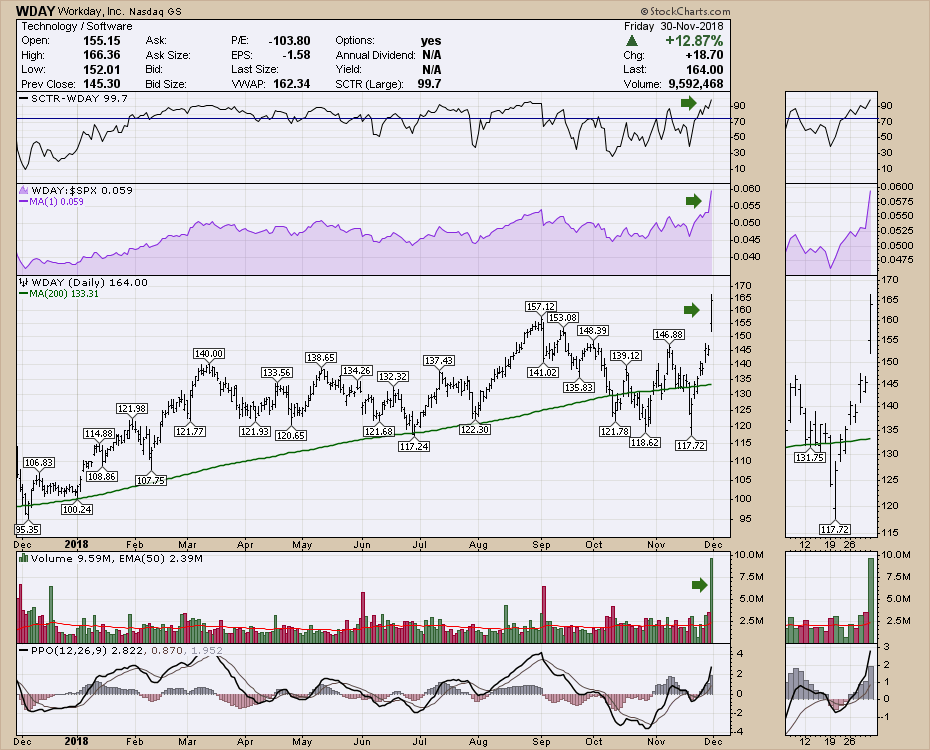This screenshot has height=750, width=930.
Task: Click the 131.75 label in the zoom panel
Action: pyautogui.click(x=810, y=457)
